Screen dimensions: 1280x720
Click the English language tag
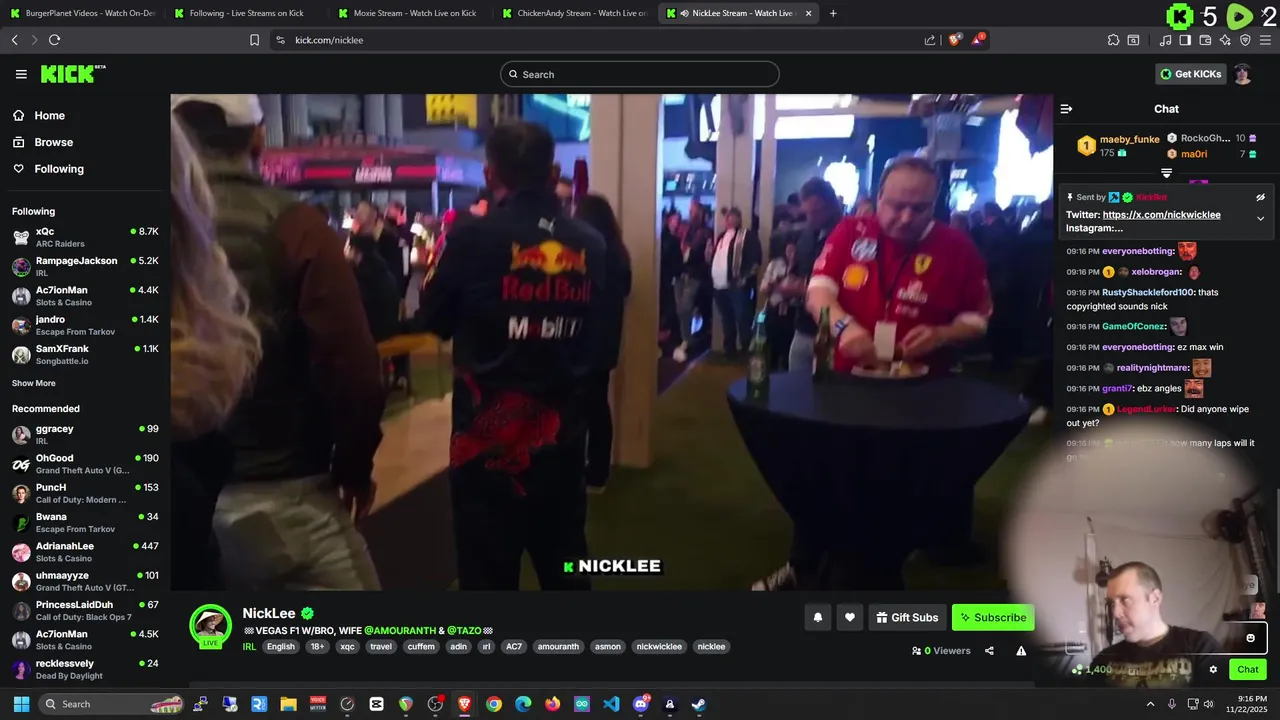pyautogui.click(x=281, y=647)
